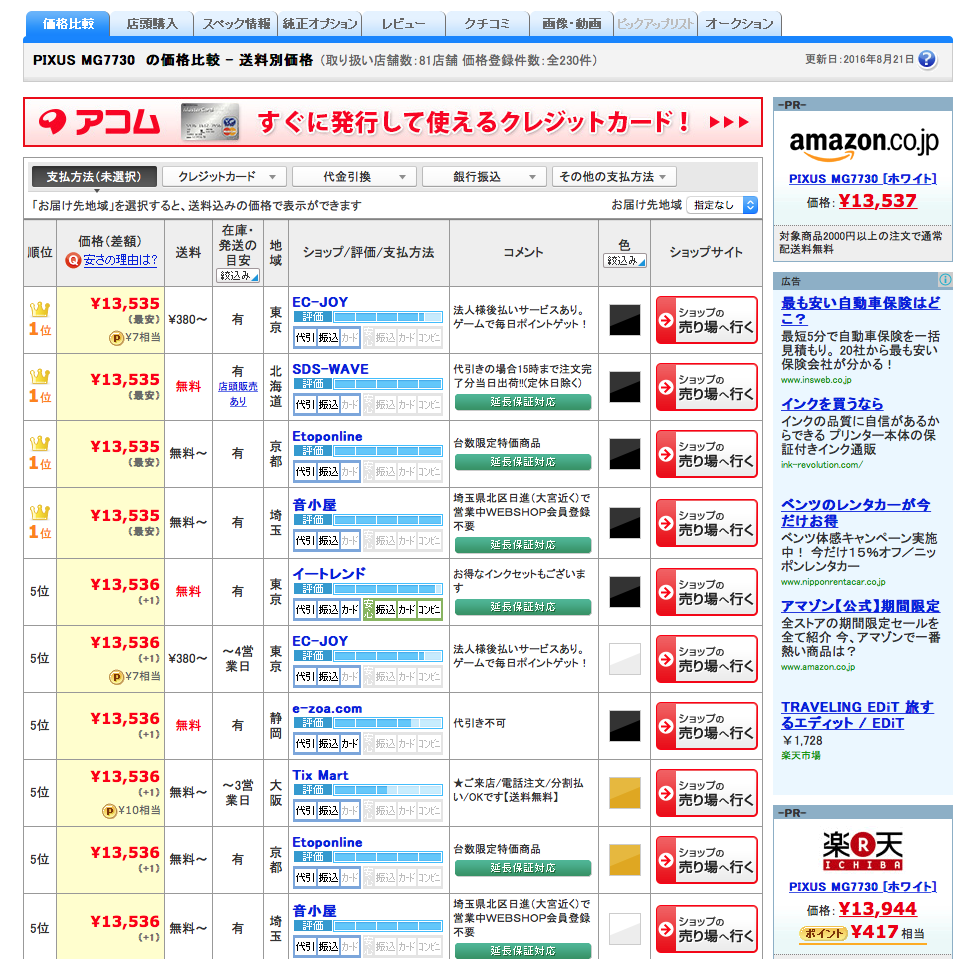Click 延長保証対応 badge in SDS-WAVE row
966x959 pixels.
tap(523, 402)
